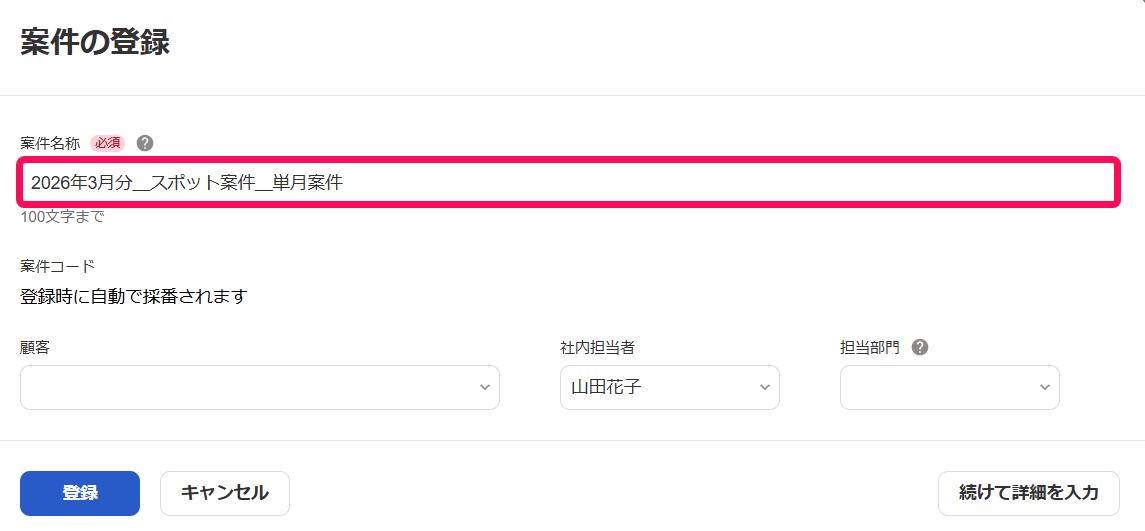The image size is (1145, 531).
Task: Click the 案件名称 field label
Action: point(50,143)
